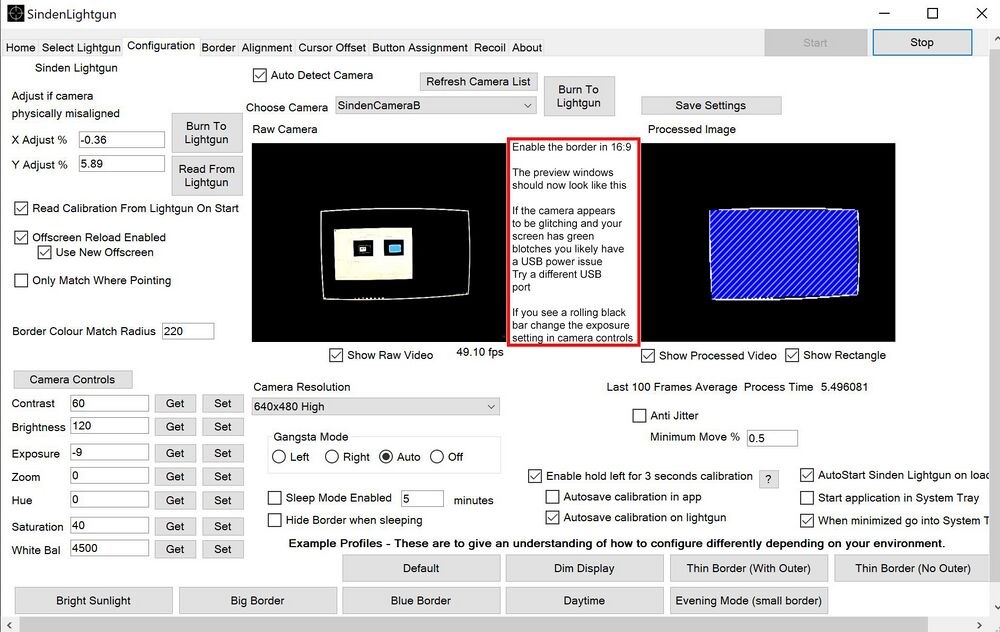The image size is (1000, 632).
Task: Apply Evening Mode (small border) profile
Action: point(749,601)
